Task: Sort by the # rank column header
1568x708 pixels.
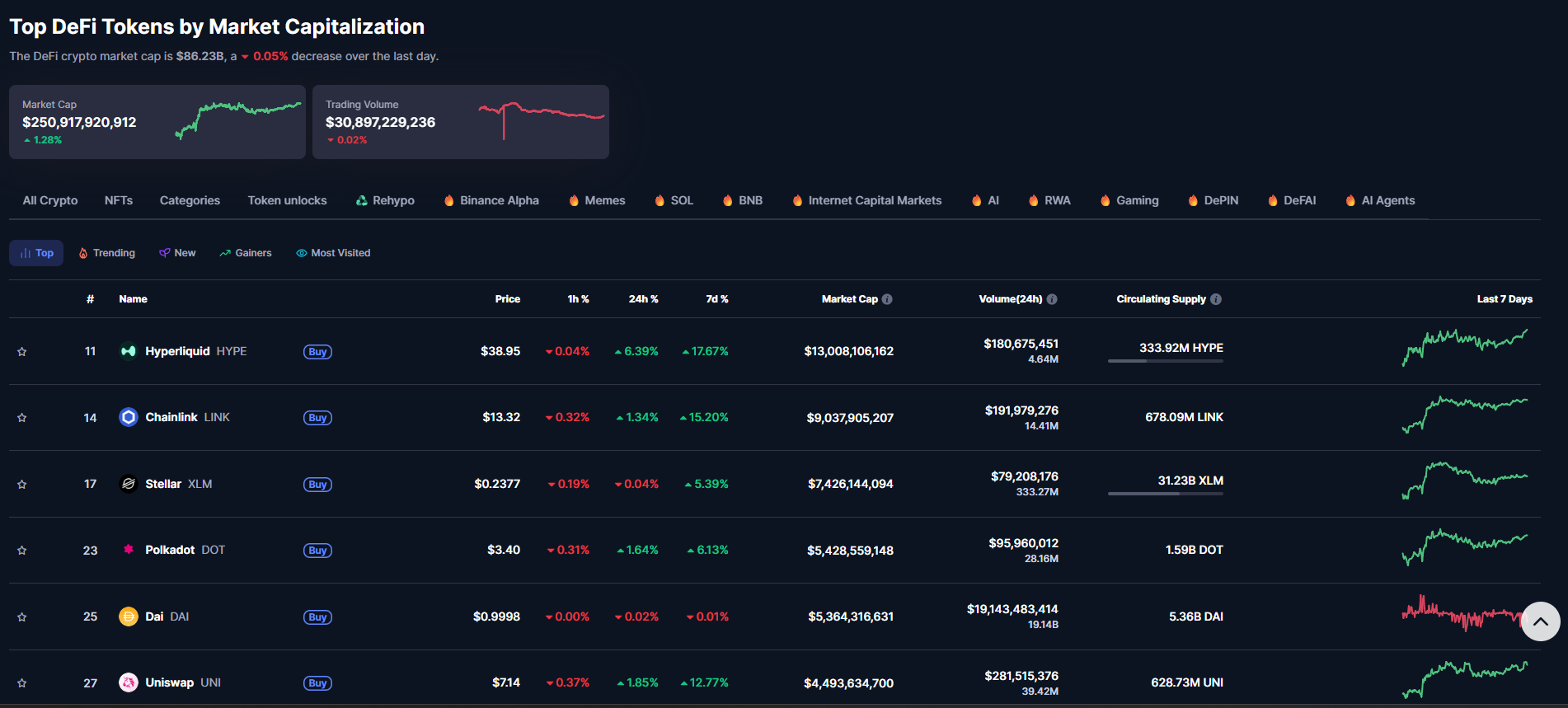Action: pyautogui.click(x=90, y=299)
